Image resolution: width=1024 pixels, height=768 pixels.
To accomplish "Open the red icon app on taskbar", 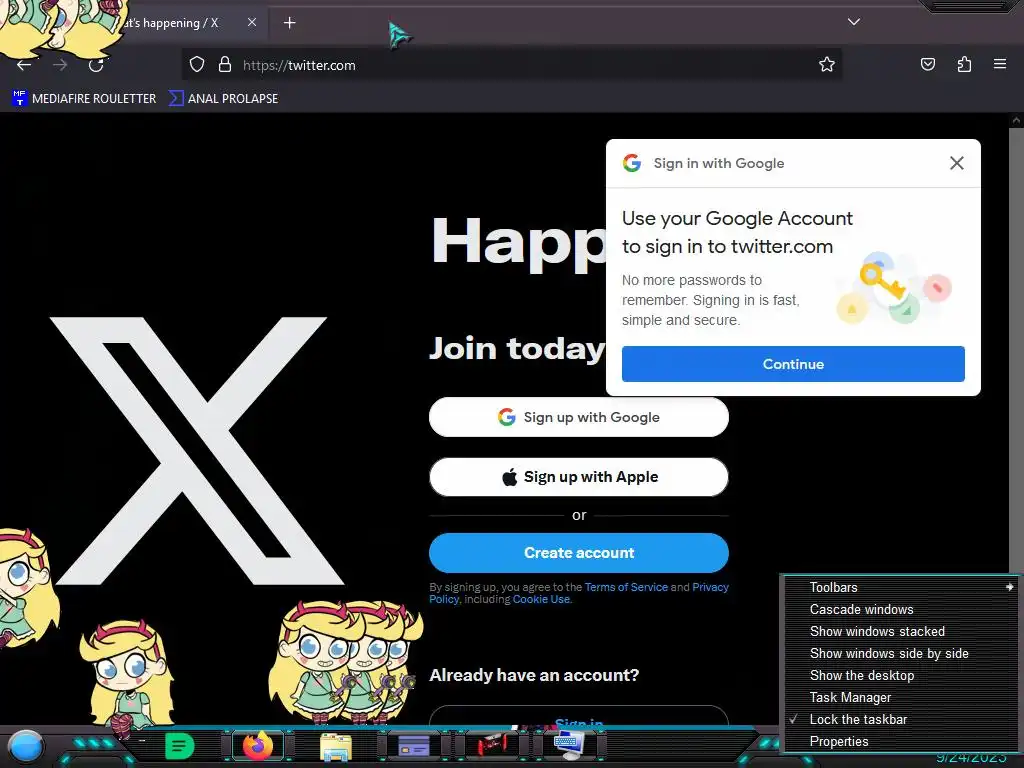I will point(491,746).
